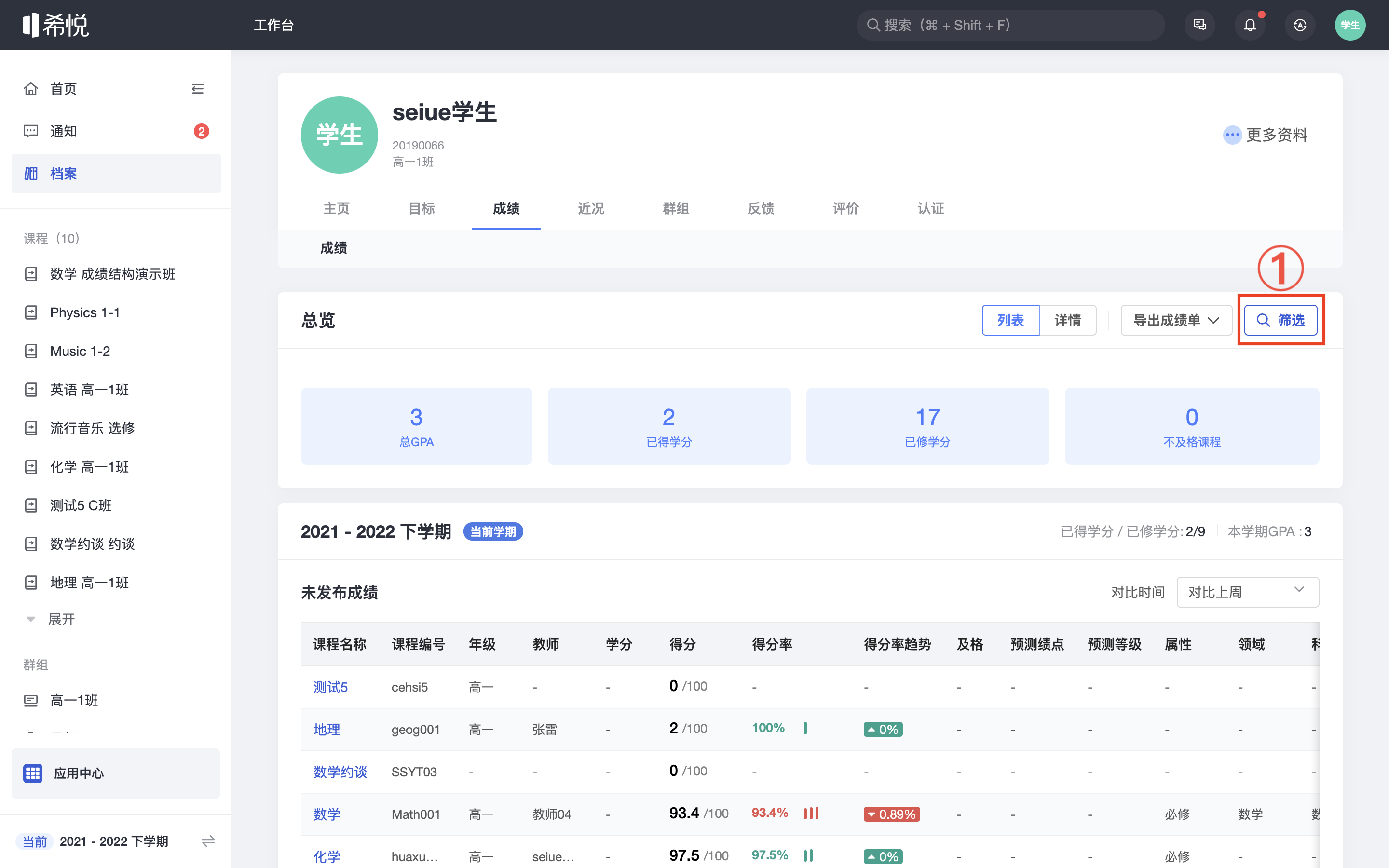Switch to the 认证 tab

[x=931, y=208]
